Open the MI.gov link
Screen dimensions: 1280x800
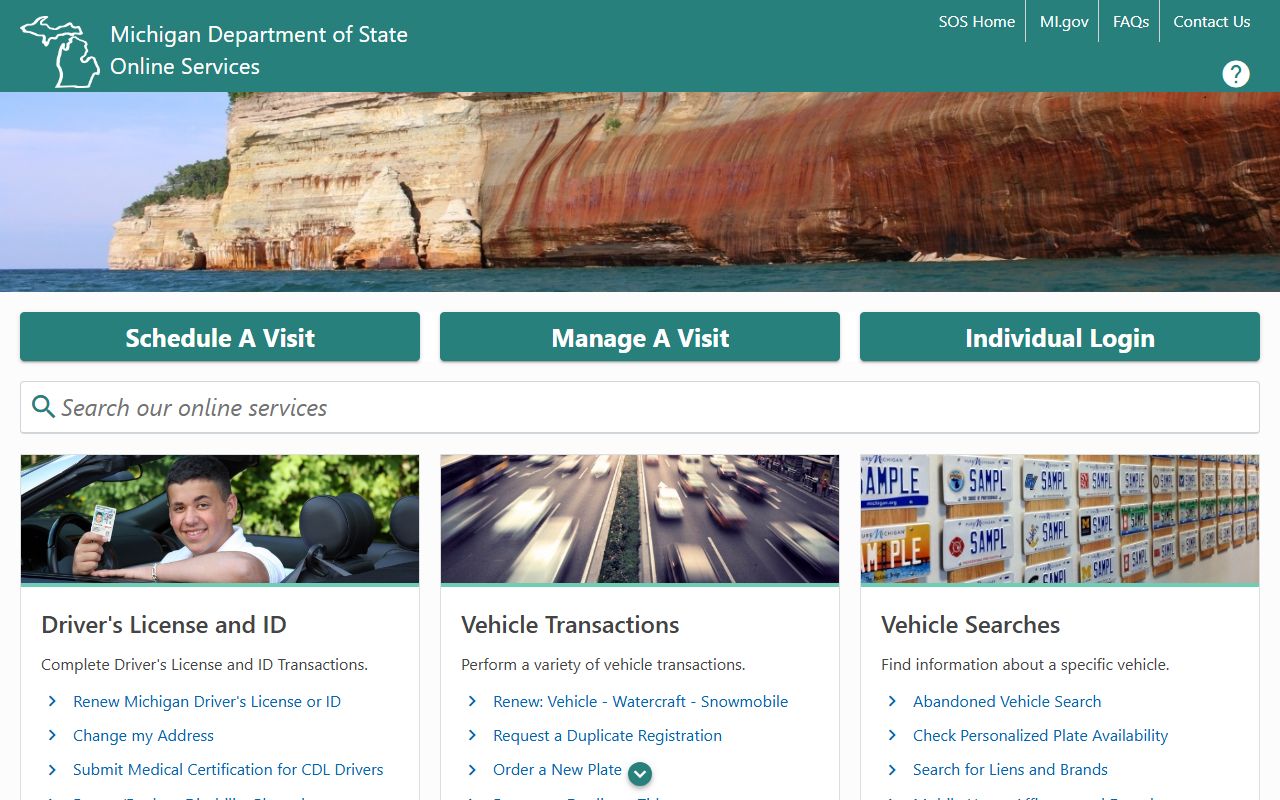[1064, 21]
